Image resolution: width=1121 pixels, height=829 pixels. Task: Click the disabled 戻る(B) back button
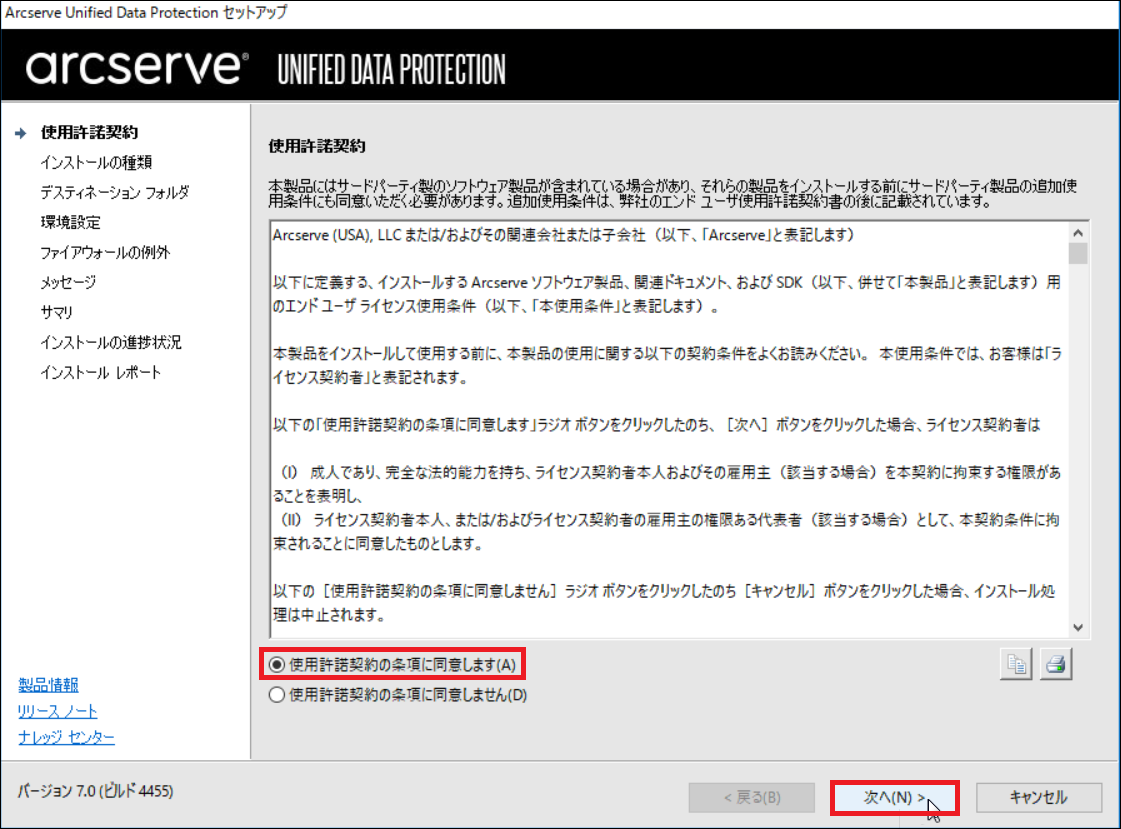[751, 798]
